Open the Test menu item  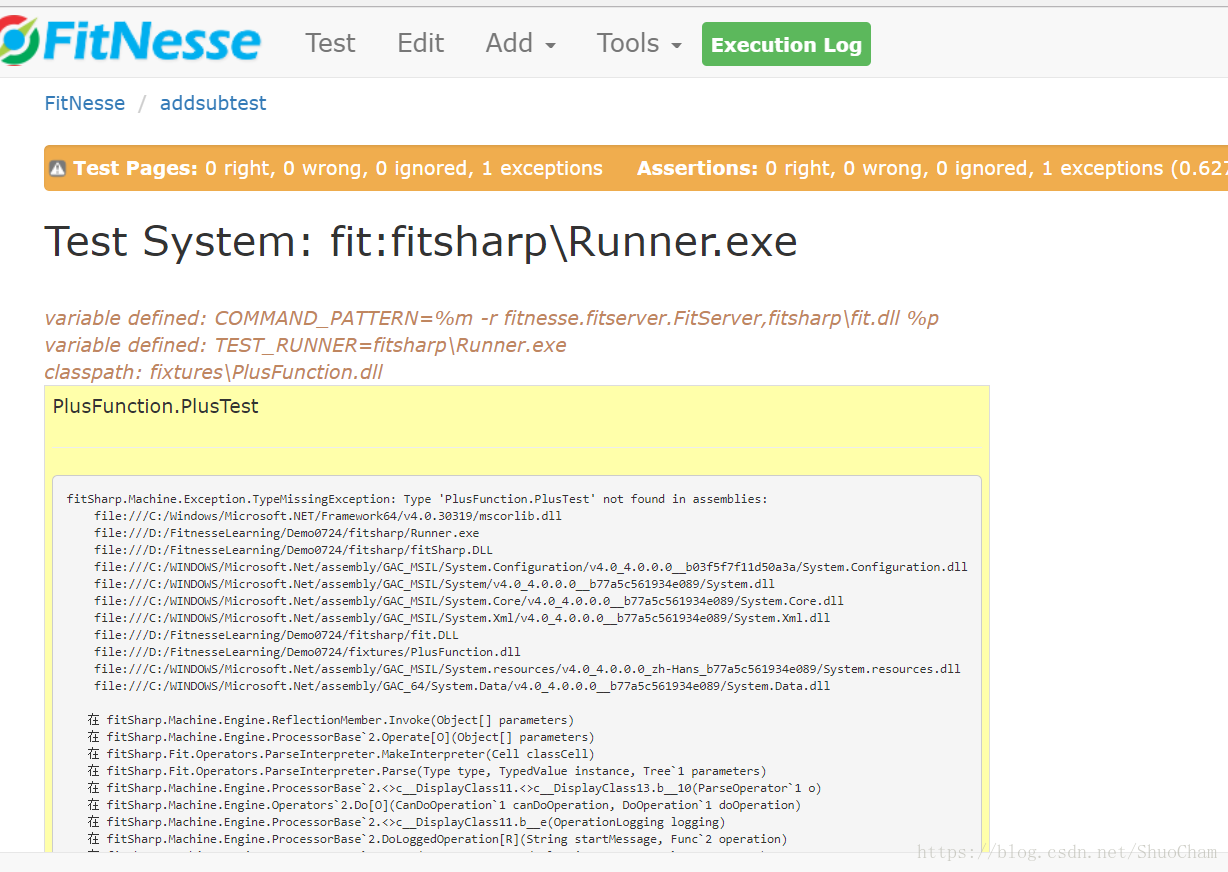click(x=330, y=43)
